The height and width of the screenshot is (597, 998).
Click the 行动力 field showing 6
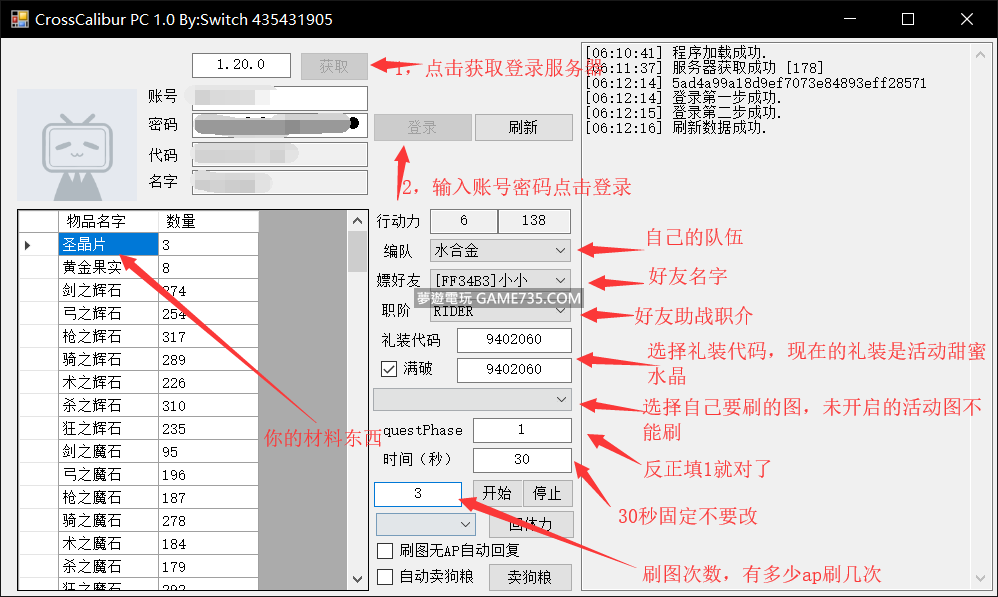464,221
